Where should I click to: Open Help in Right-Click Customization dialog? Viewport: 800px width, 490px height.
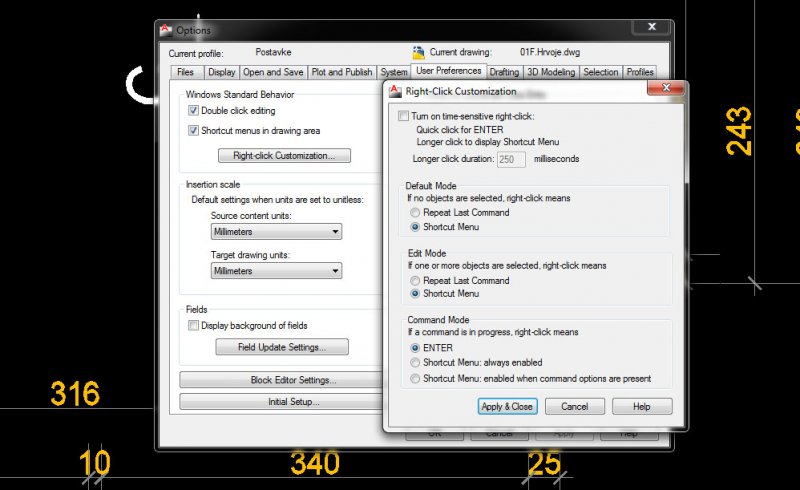click(642, 406)
